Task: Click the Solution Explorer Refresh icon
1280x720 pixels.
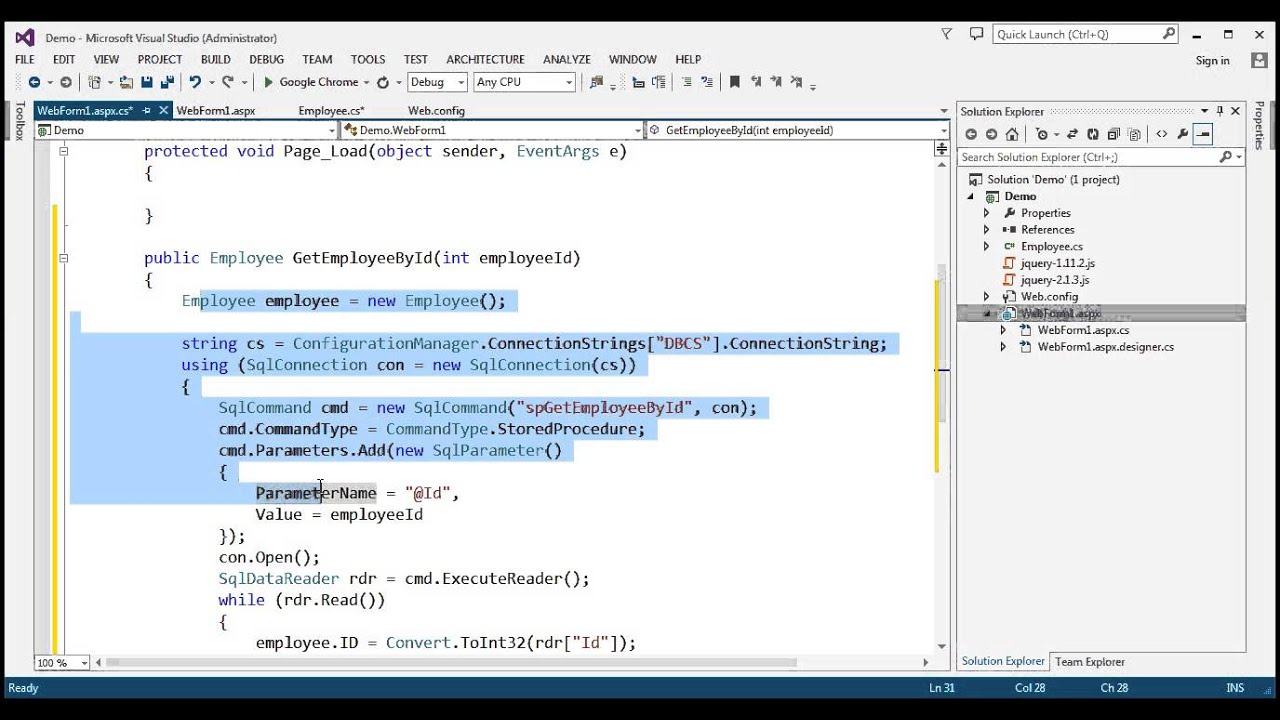Action: (x=1093, y=134)
